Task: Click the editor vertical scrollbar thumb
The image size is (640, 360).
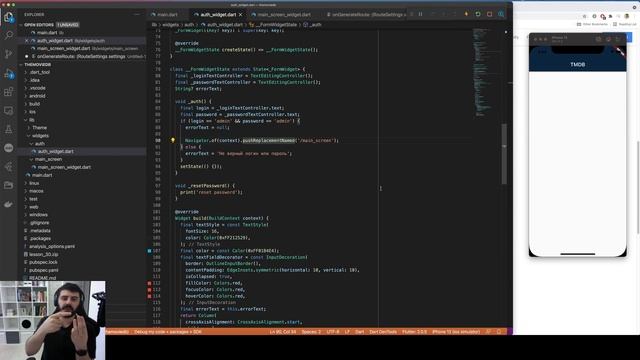Action: 504,153
